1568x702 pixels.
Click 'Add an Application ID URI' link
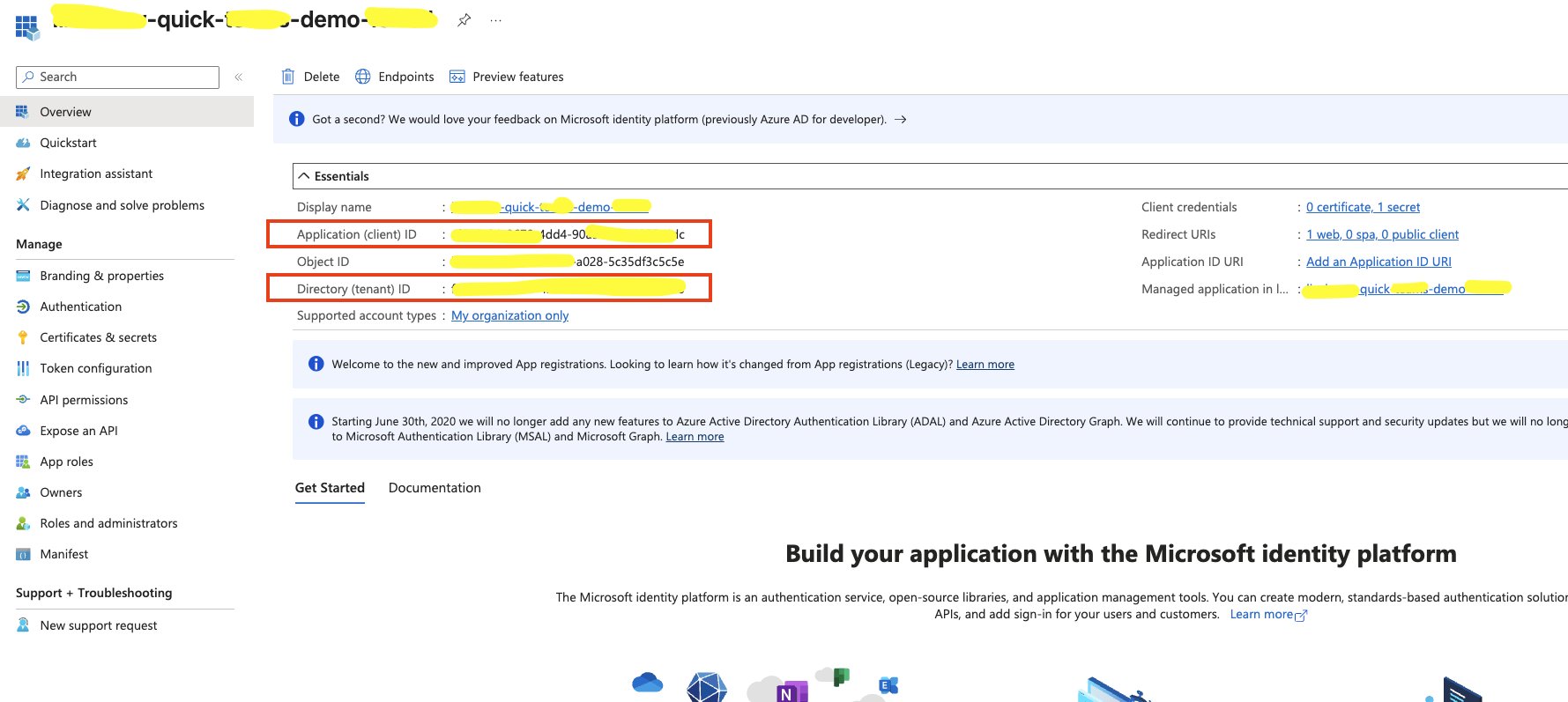point(1379,262)
